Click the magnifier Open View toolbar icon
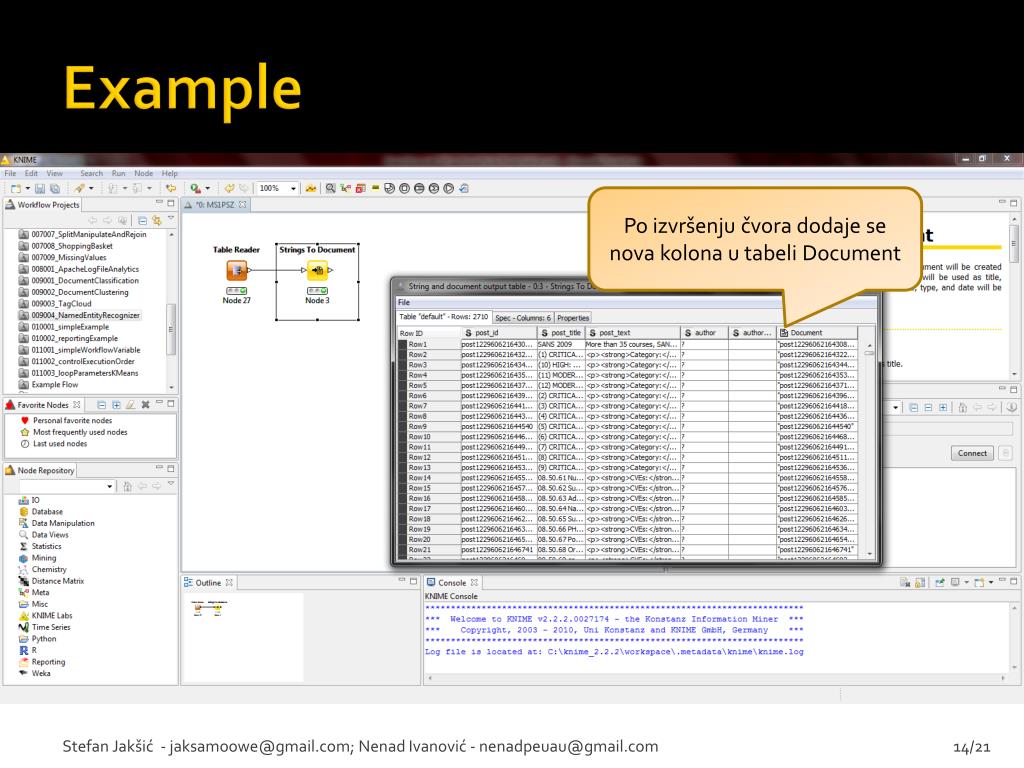The height and width of the screenshot is (768, 1024). [330, 189]
